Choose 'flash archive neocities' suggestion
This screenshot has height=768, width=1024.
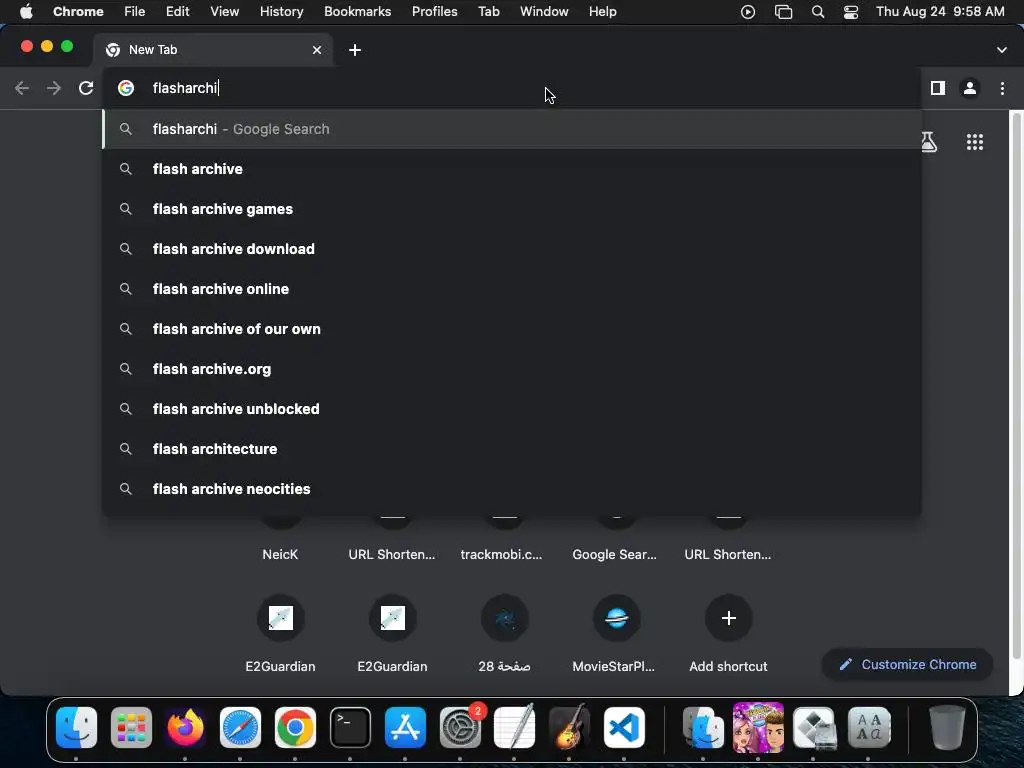[512, 488]
